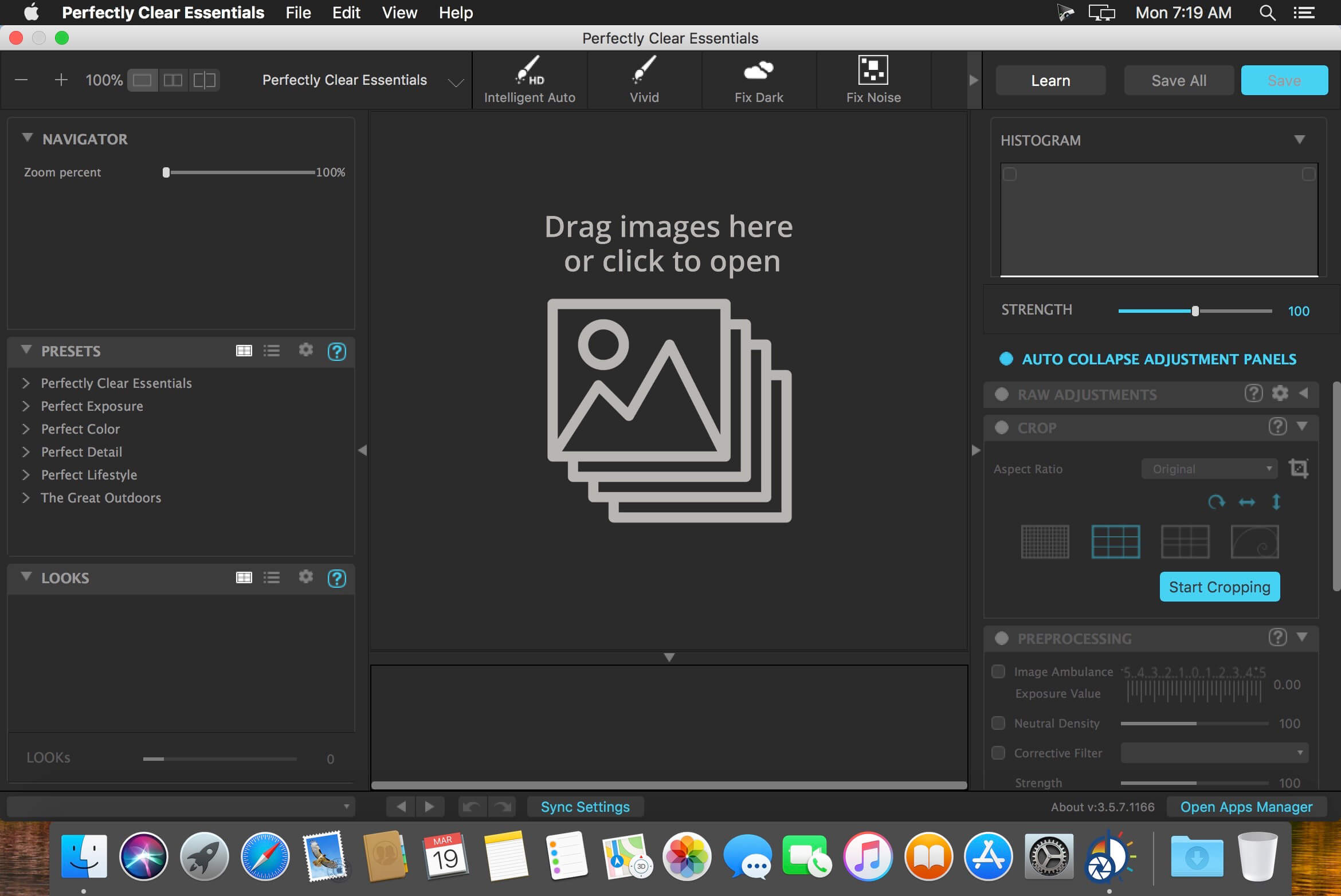Select the Fix Noise preset icon
The image size is (1341, 896).
[x=873, y=70]
